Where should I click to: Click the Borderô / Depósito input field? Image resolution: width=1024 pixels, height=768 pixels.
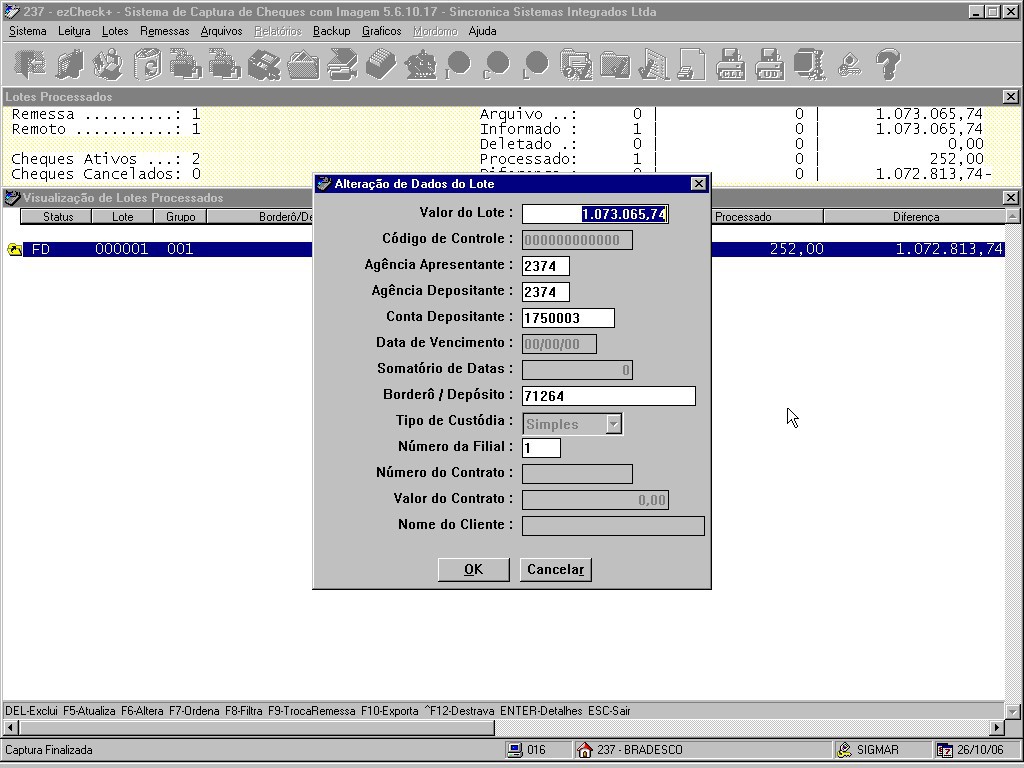coord(609,396)
